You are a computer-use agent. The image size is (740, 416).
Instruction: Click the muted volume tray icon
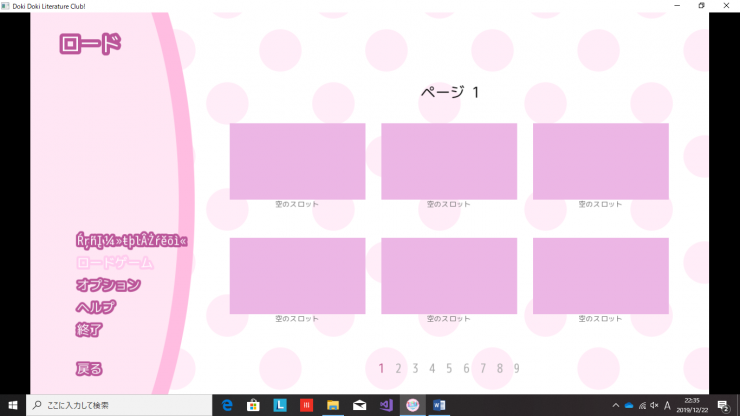[654, 405]
